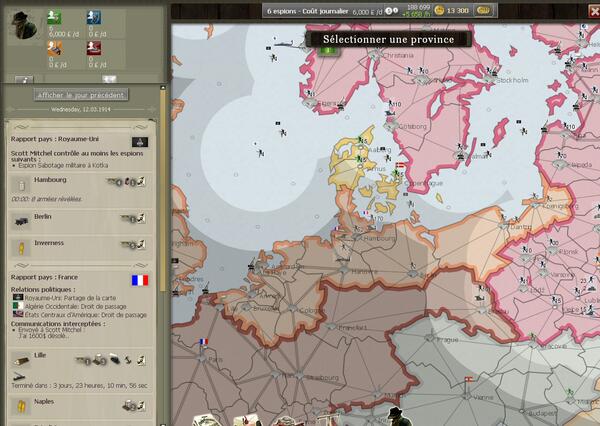Open the Berlin province entry
The image size is (600, 426).
(x=80, y=220)
